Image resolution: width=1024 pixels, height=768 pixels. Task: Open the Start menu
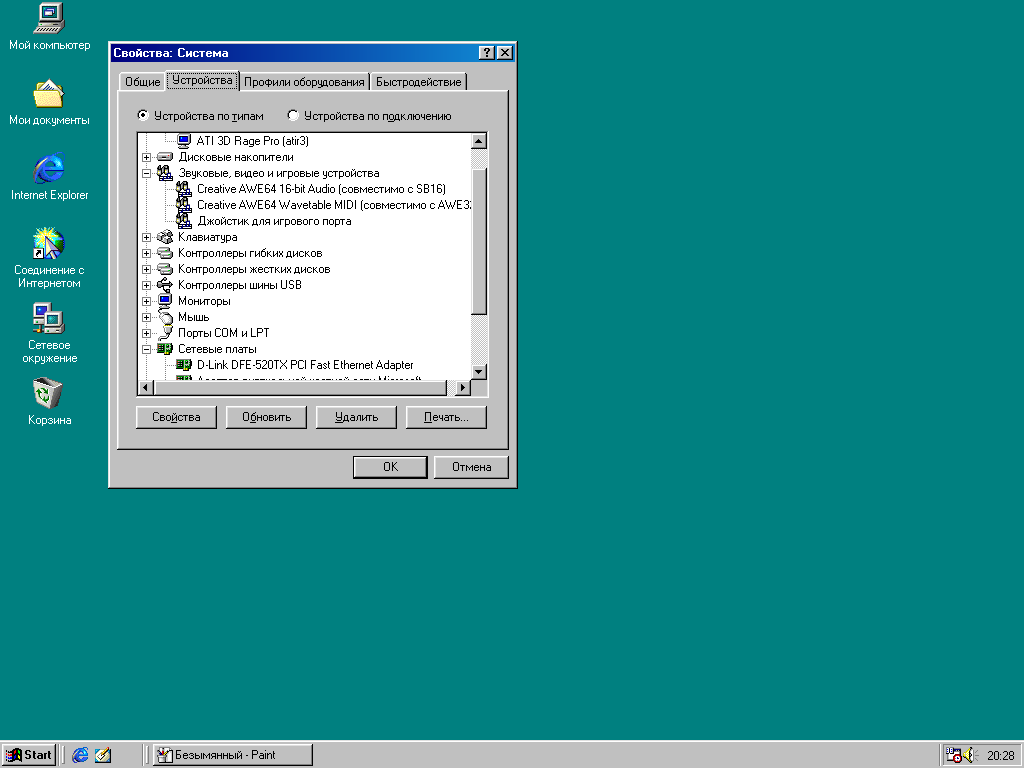pyautogui.click(x=29, y=755)
